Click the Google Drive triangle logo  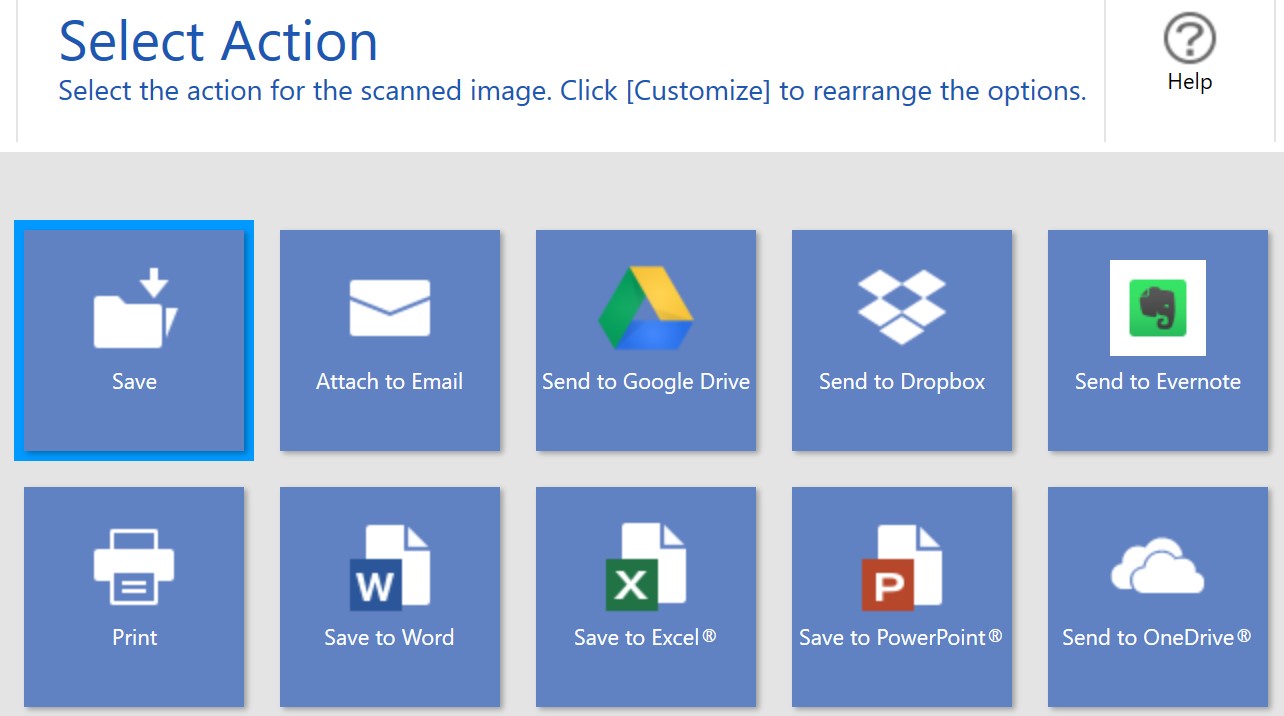pos(646,308)
